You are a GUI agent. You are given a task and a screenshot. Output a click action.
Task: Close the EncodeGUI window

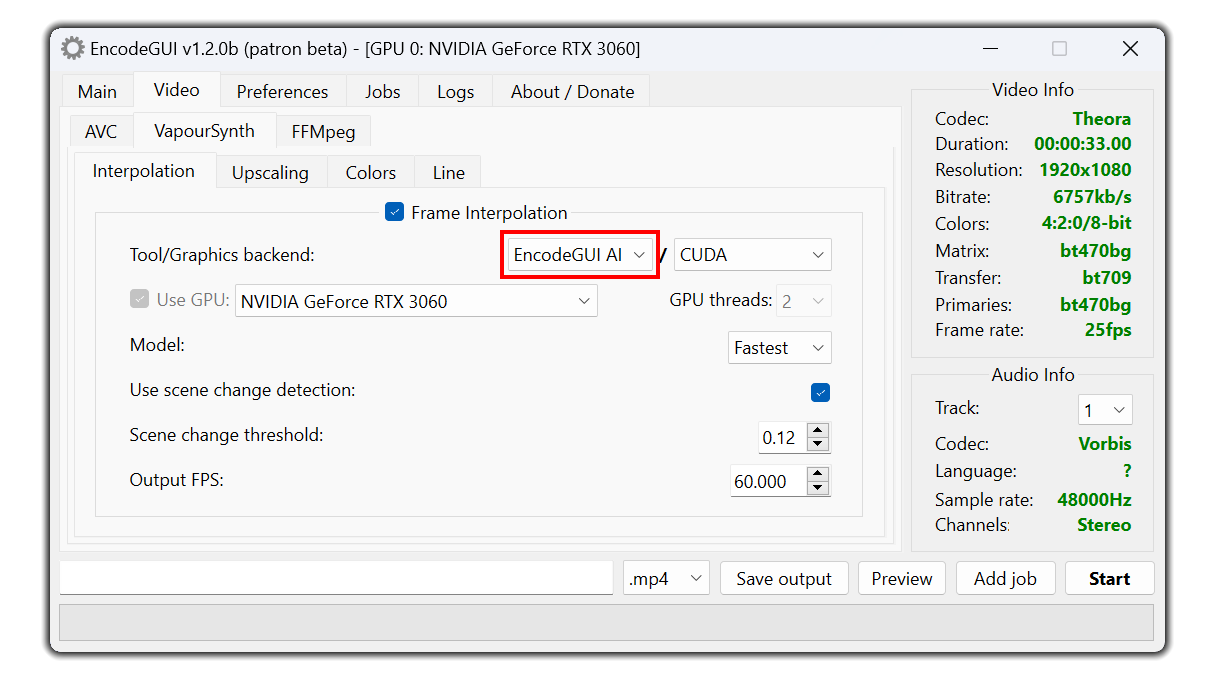pyautogui.click(x=1130, y=48)
